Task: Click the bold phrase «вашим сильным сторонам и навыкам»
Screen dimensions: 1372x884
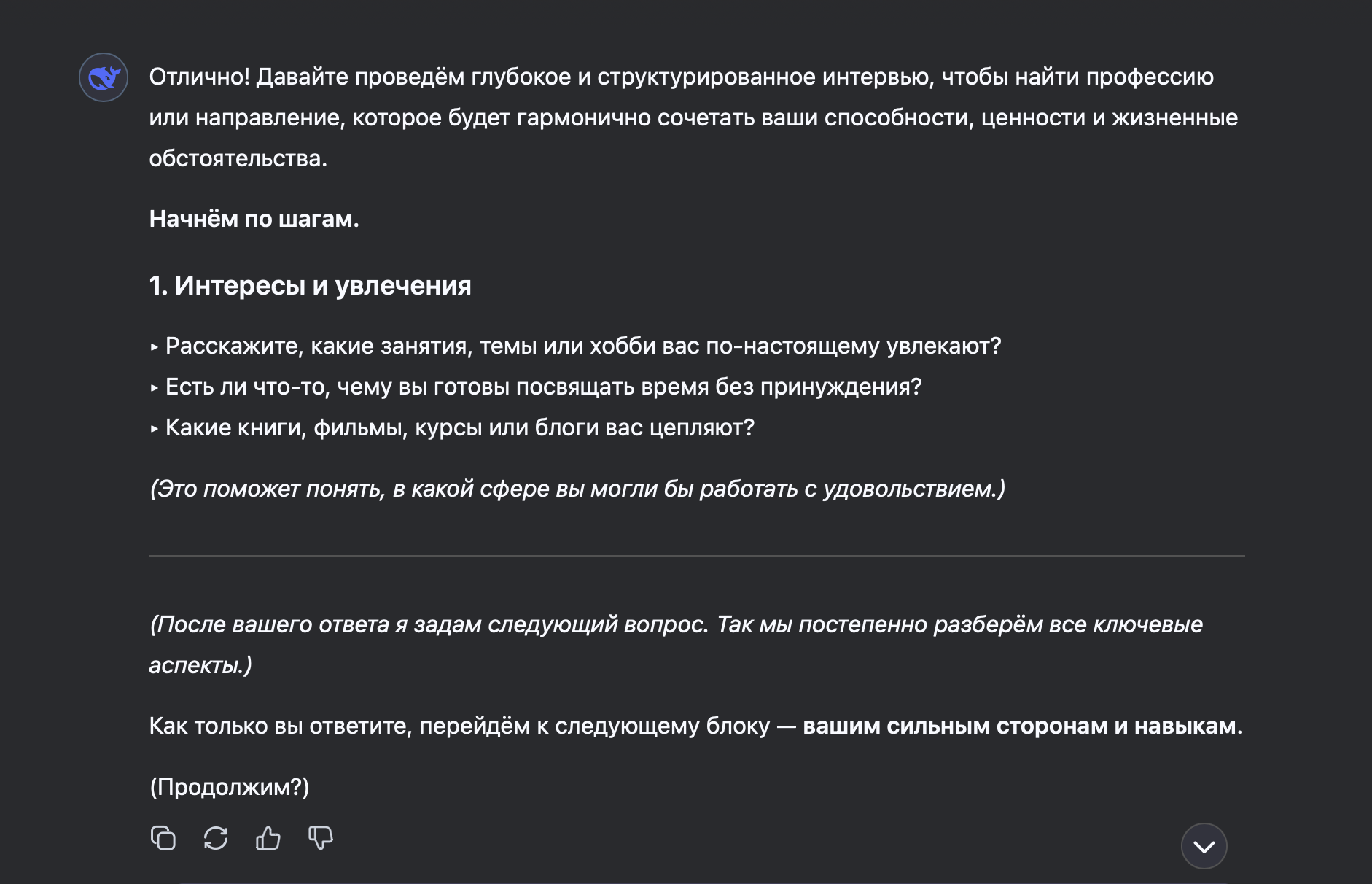Action: tap(1019, 725)
